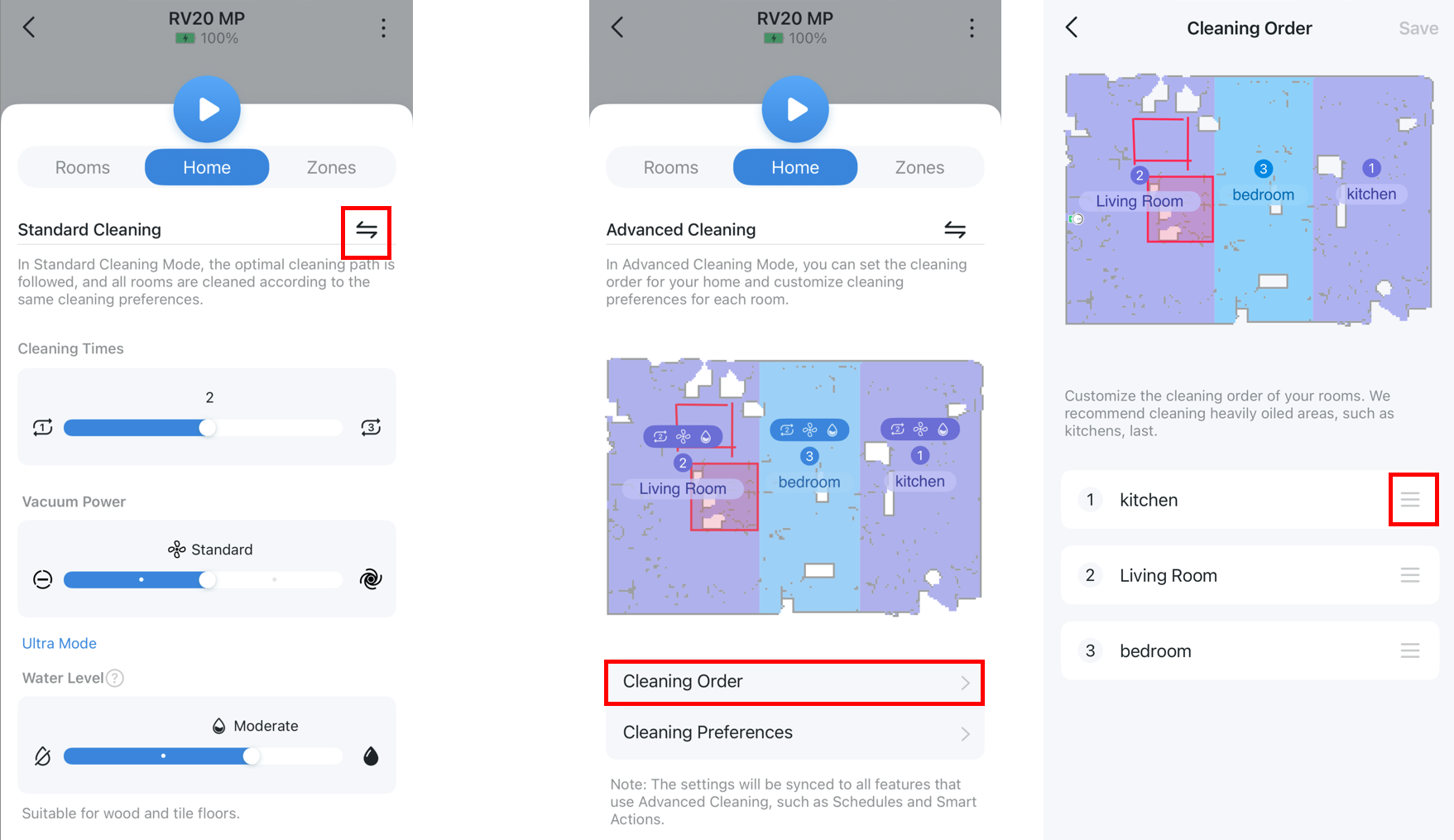Tap the no-water droplet icon

point(43,756)
